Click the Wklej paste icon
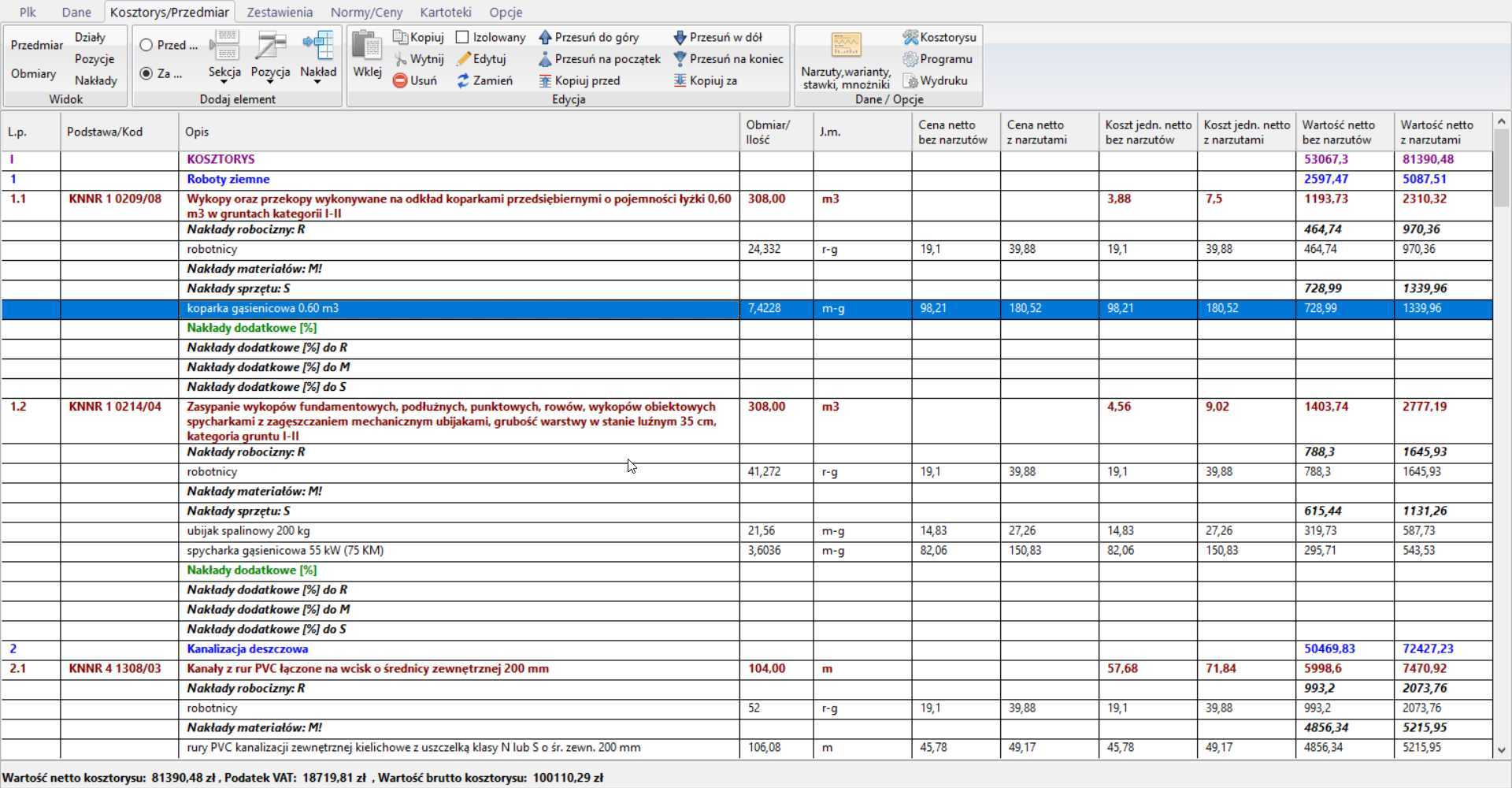The width and height of the screenshot is (1512, 788). click(x=366, y=46)
